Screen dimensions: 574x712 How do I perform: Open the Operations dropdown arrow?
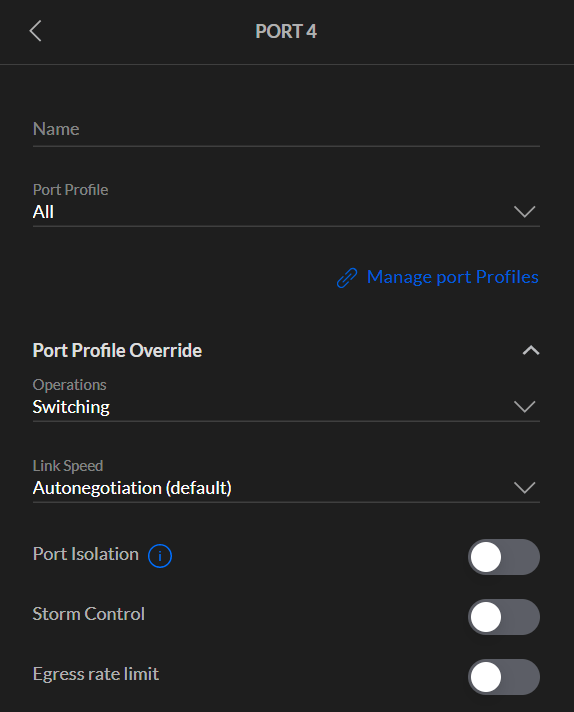click(x=525, y=406)
